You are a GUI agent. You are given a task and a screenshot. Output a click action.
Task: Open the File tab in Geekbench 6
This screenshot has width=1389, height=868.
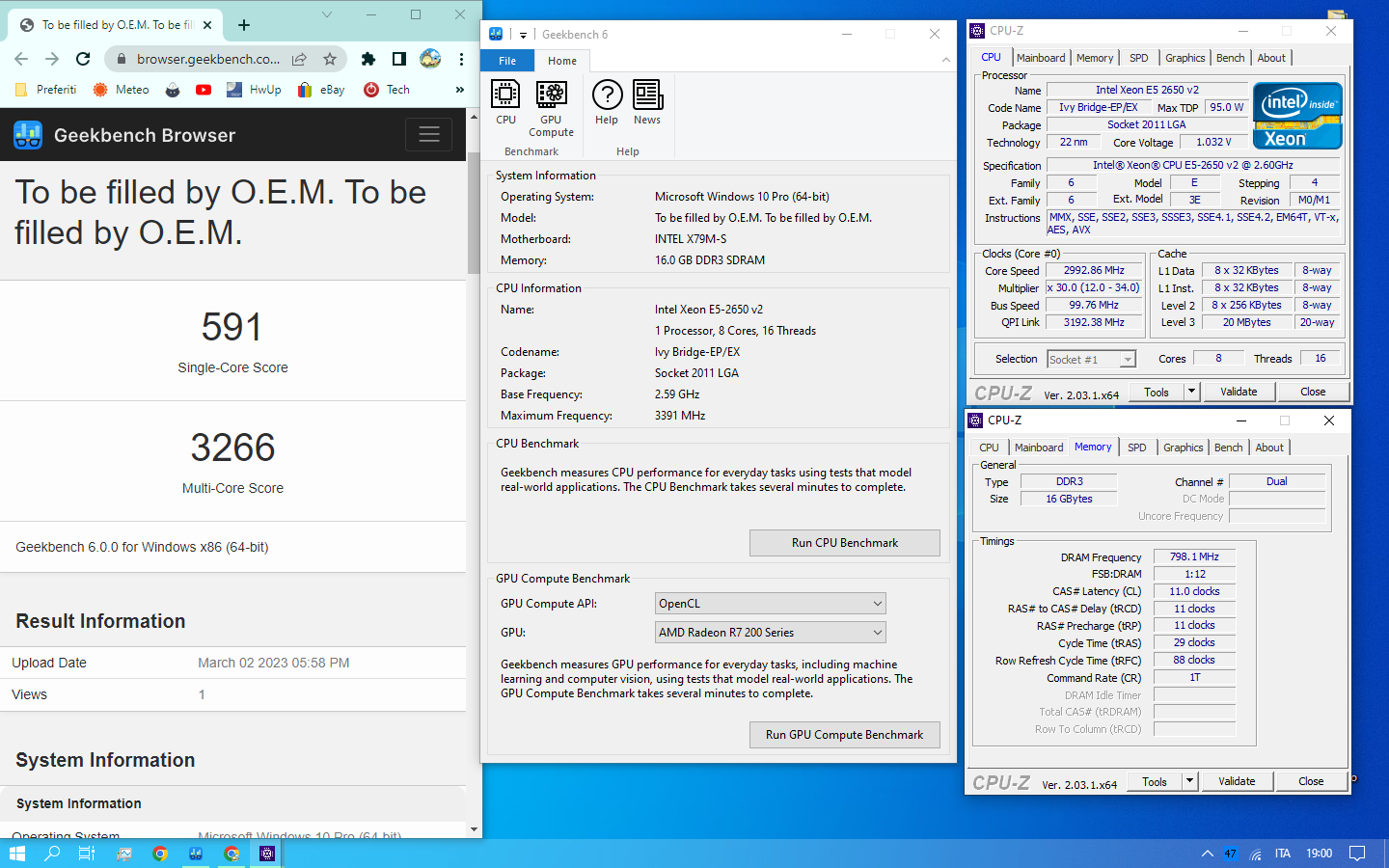507,61
